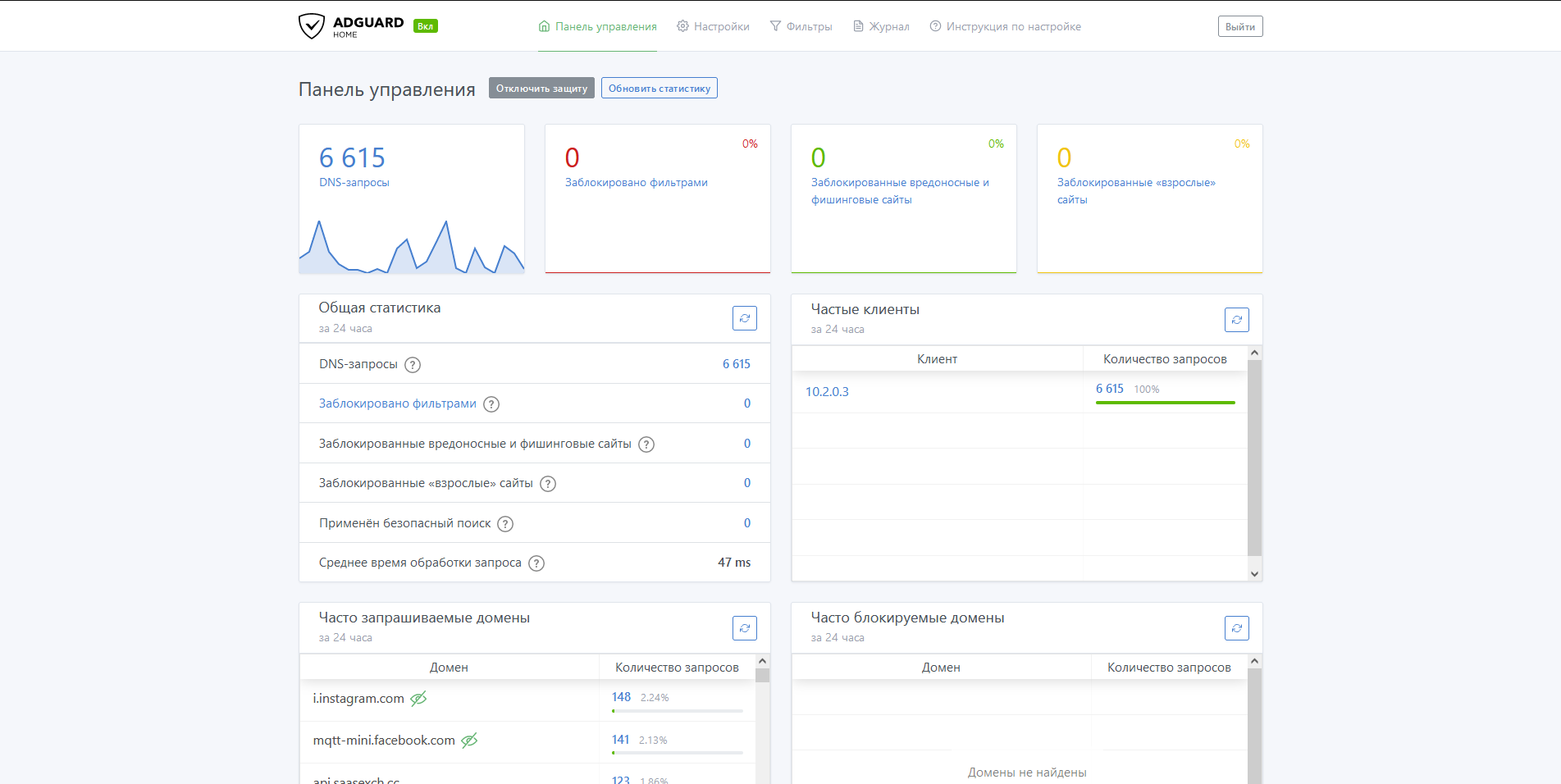Click the Частые клиенты scrollbar up arrow

click(1254, 353)
